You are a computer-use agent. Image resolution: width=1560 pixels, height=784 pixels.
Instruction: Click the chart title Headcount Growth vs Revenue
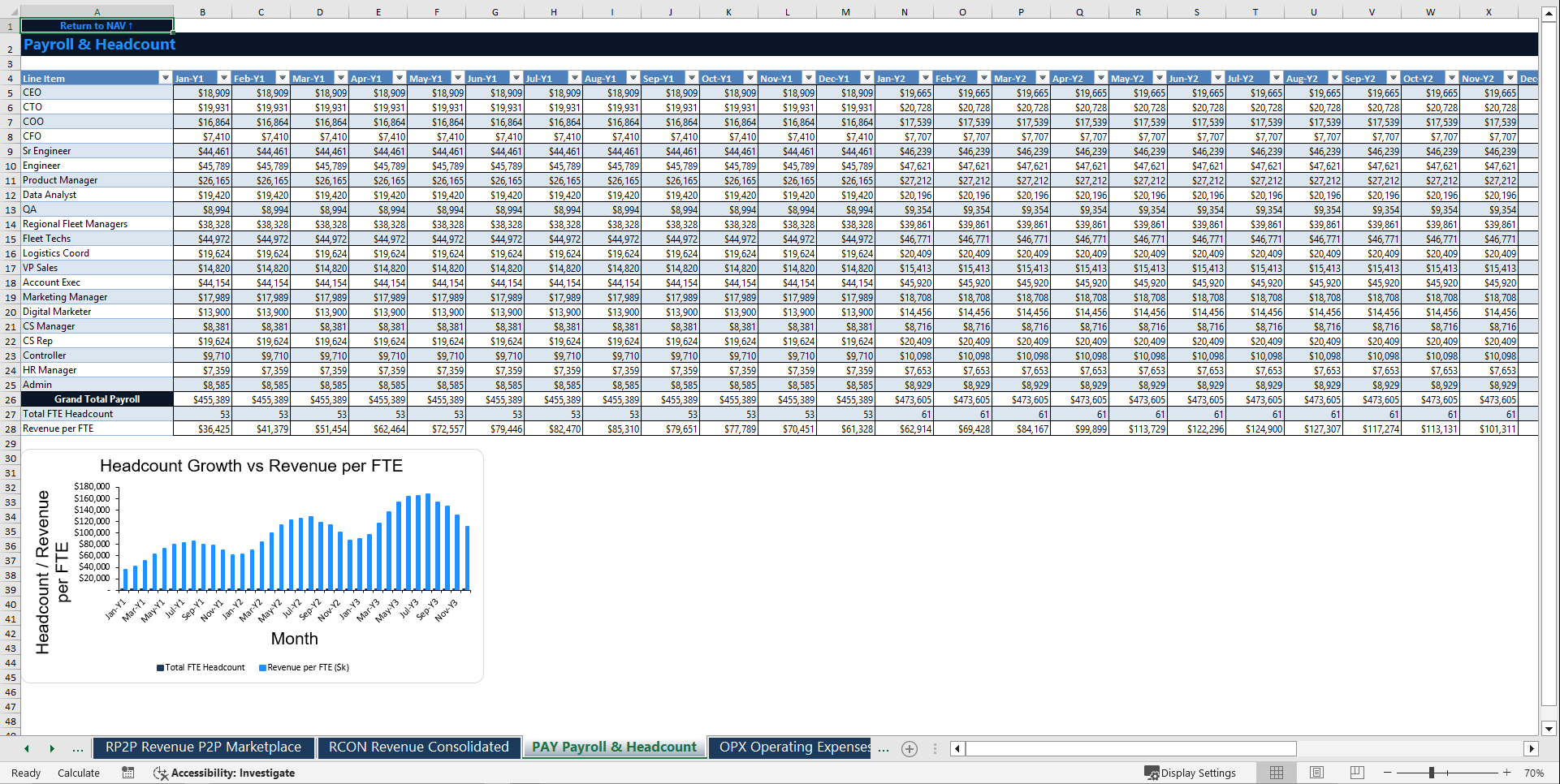pyautogui.click(x=251, y=466)
